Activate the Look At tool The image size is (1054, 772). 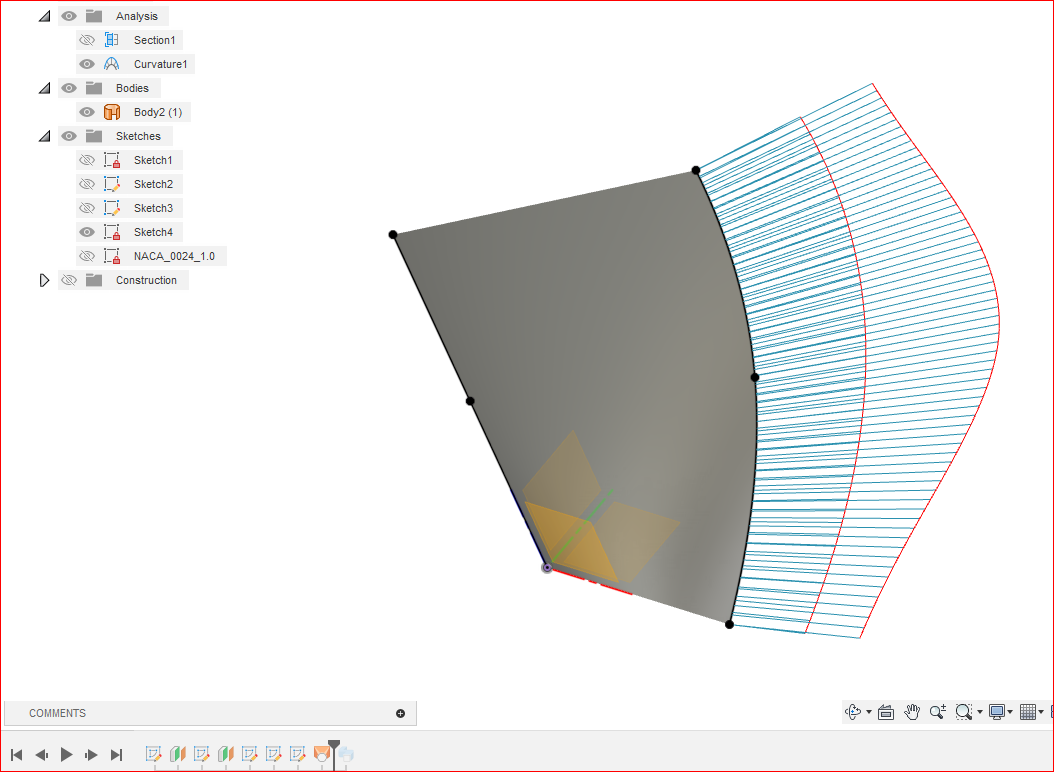(x=885, y=712)
